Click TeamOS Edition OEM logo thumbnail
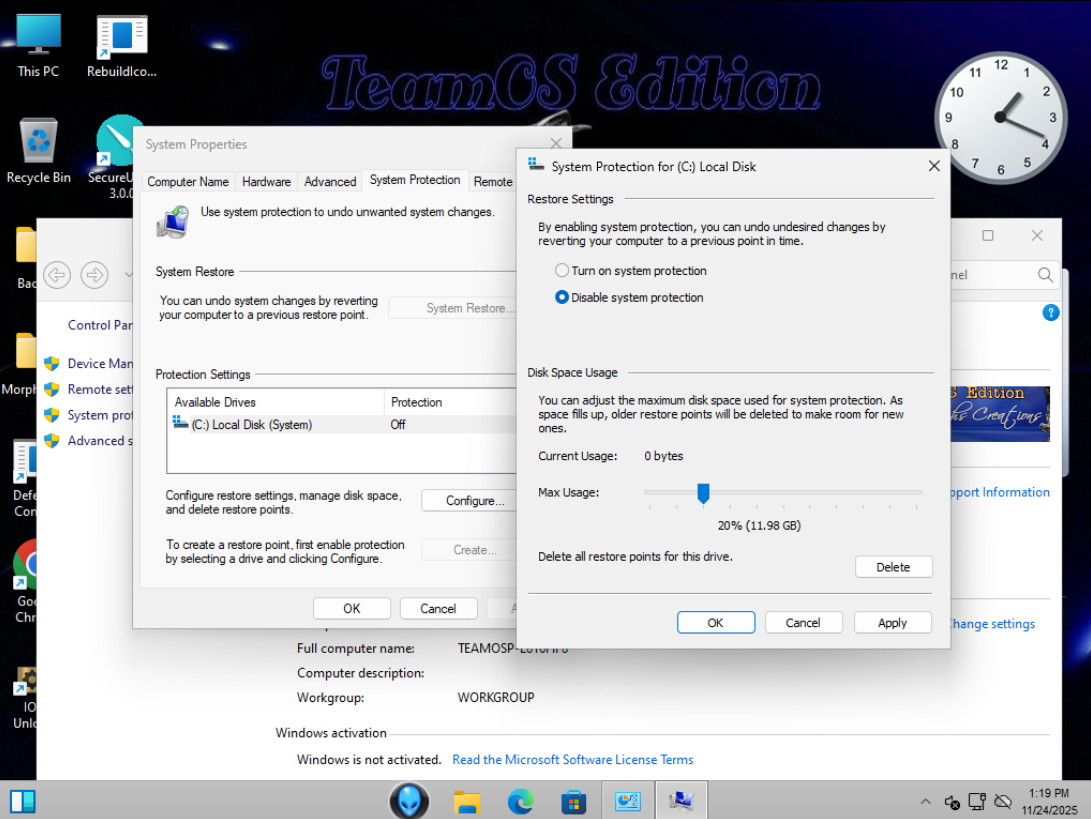1091x819 pixels. [x=1000, y=414]
